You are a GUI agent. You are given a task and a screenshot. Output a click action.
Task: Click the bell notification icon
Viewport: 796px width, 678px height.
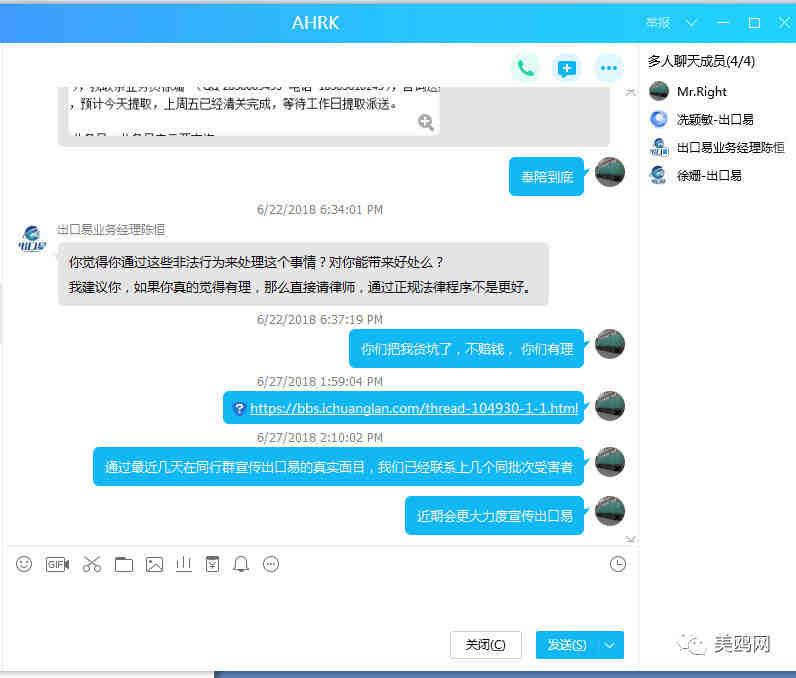click(241, 564)
